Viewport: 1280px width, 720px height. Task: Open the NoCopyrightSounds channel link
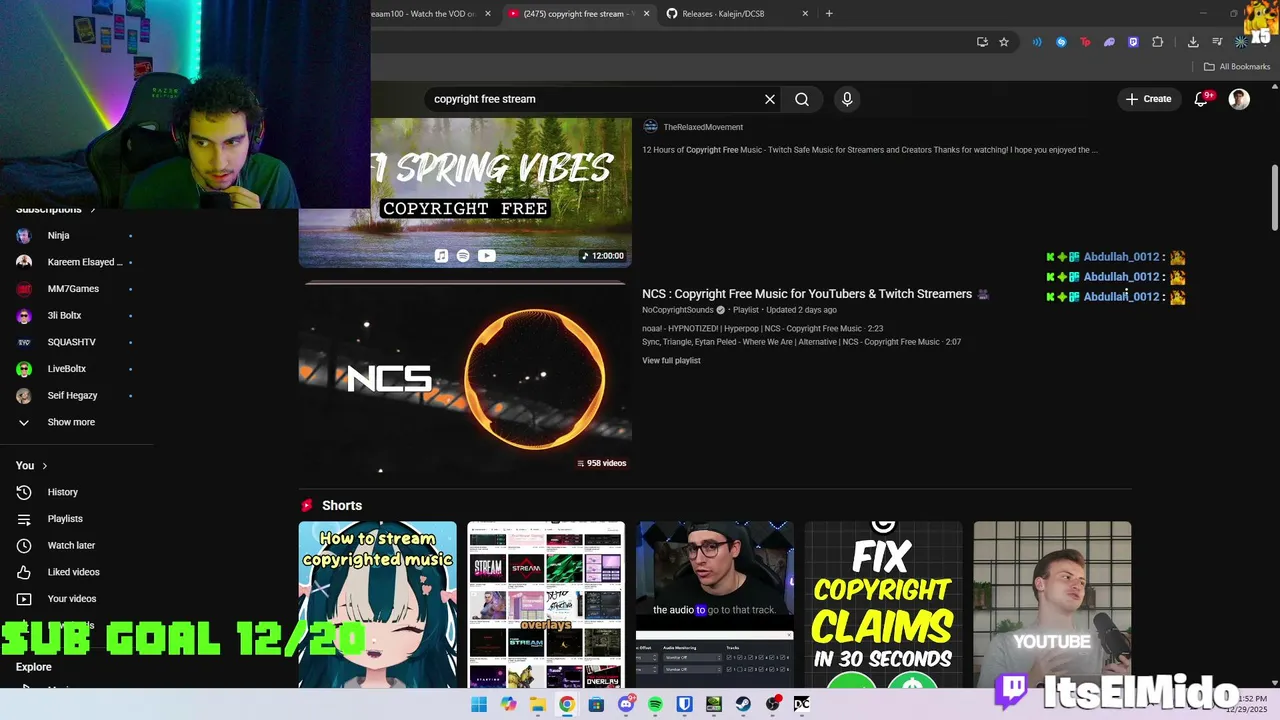678,310
